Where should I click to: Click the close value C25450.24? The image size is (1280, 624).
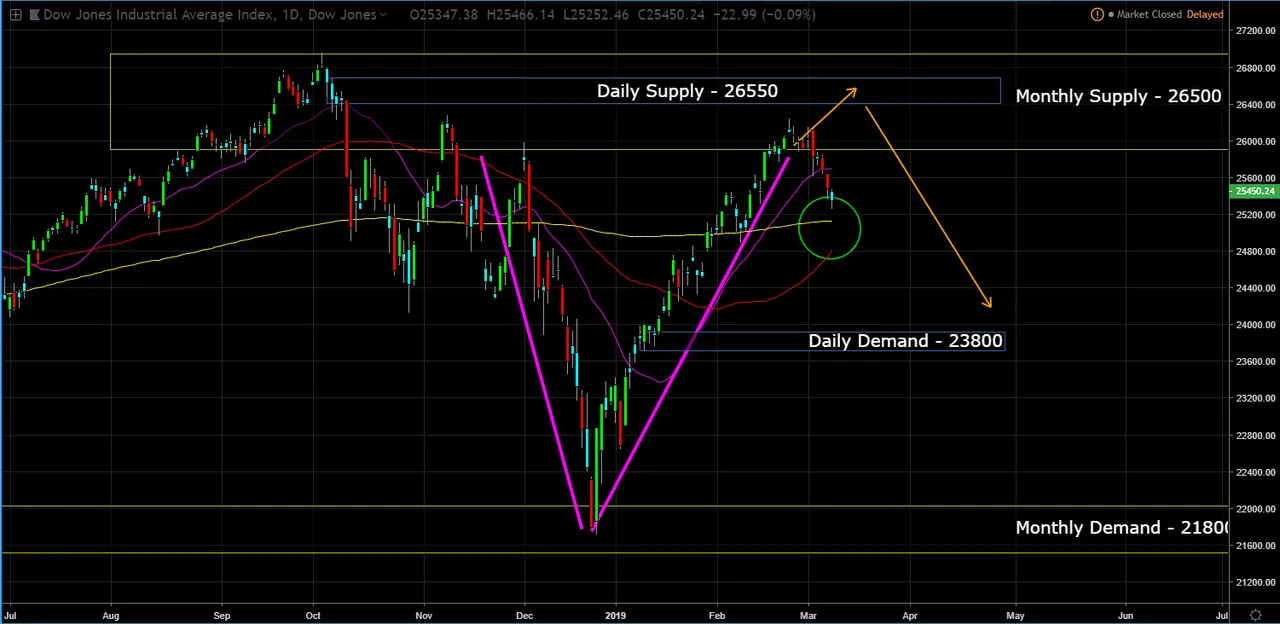671,14
